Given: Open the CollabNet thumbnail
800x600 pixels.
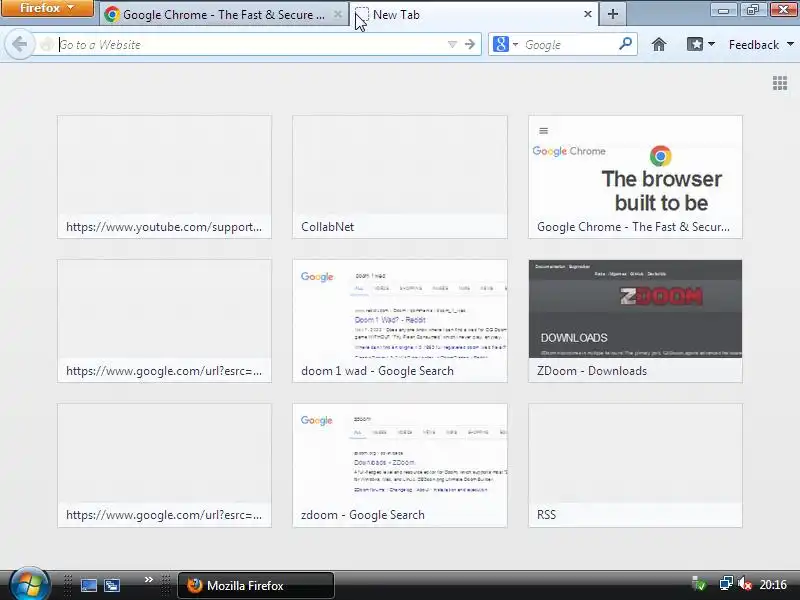Looking at the screenshot, I should [399, 177].
